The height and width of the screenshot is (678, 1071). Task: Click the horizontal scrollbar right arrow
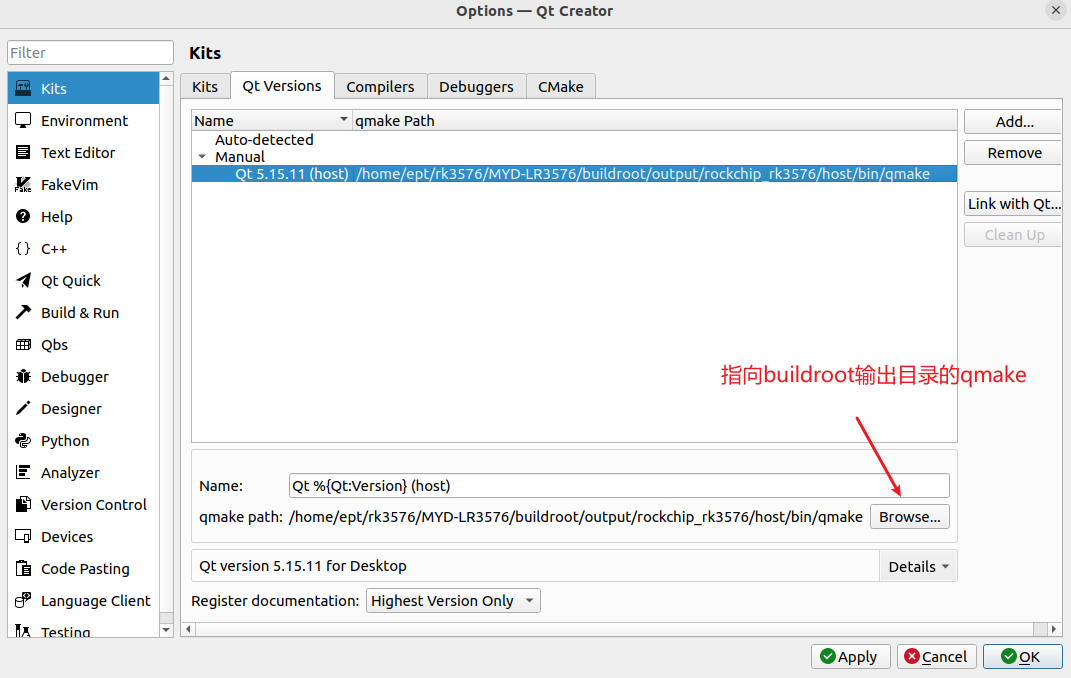1053,629
